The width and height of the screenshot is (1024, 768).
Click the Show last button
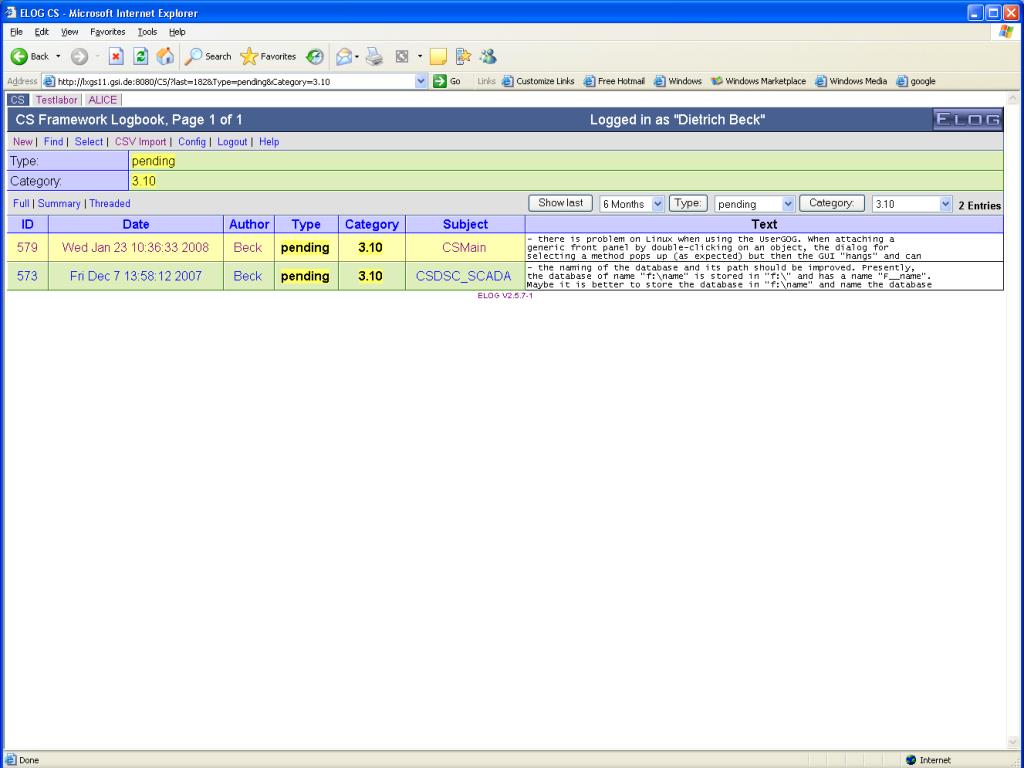pos(560,203)
